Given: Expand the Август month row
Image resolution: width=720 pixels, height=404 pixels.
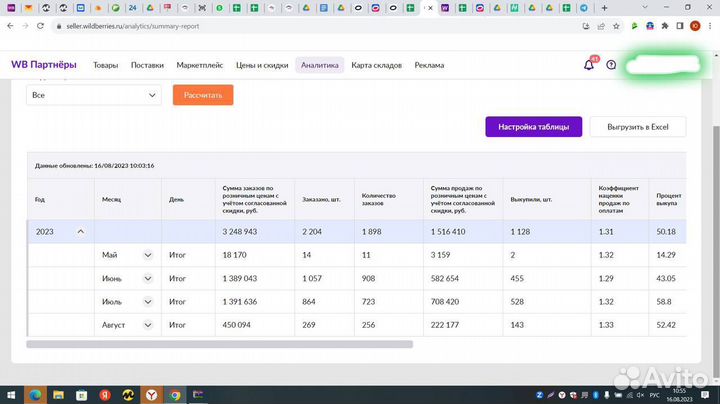Looking at the screenshot, I should [x=148, y=325].
